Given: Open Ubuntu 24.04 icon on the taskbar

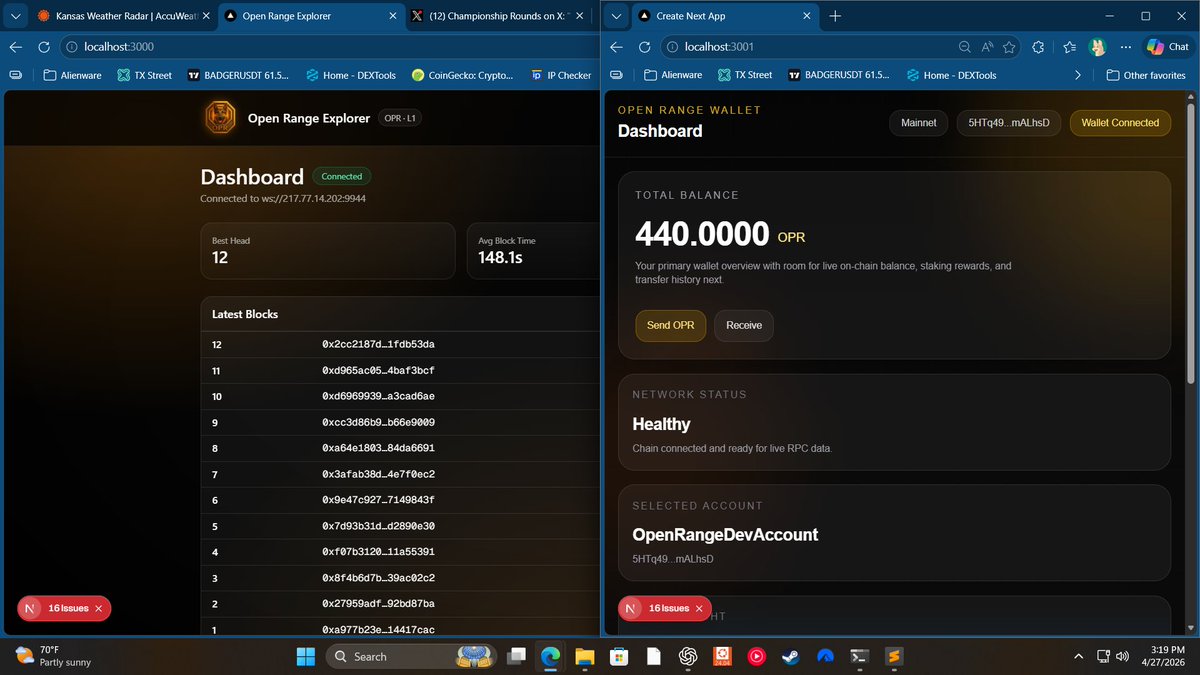Looking at the screenshot, I should click(722, 656).
